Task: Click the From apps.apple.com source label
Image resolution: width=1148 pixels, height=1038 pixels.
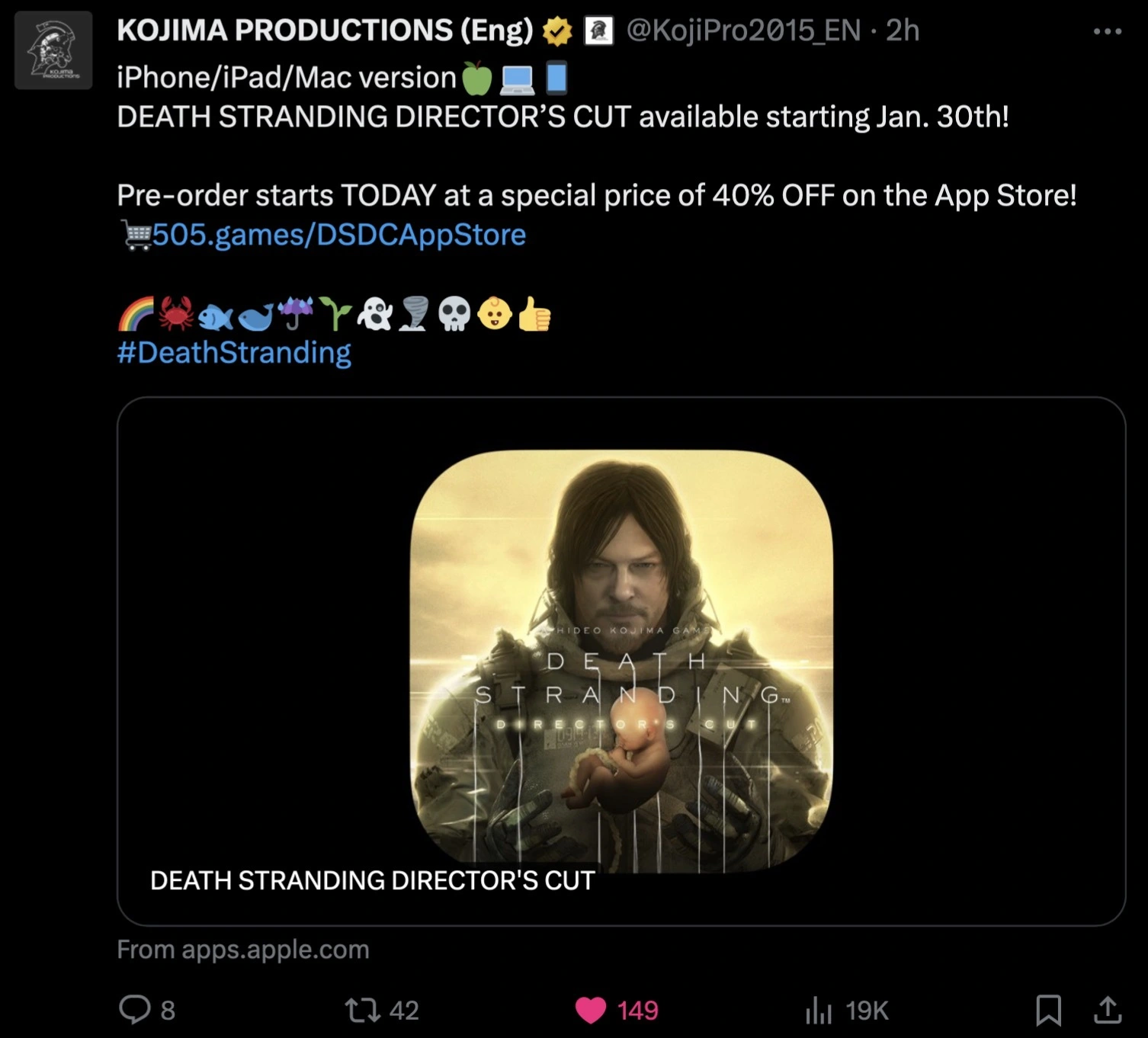Action: point(243,950)
